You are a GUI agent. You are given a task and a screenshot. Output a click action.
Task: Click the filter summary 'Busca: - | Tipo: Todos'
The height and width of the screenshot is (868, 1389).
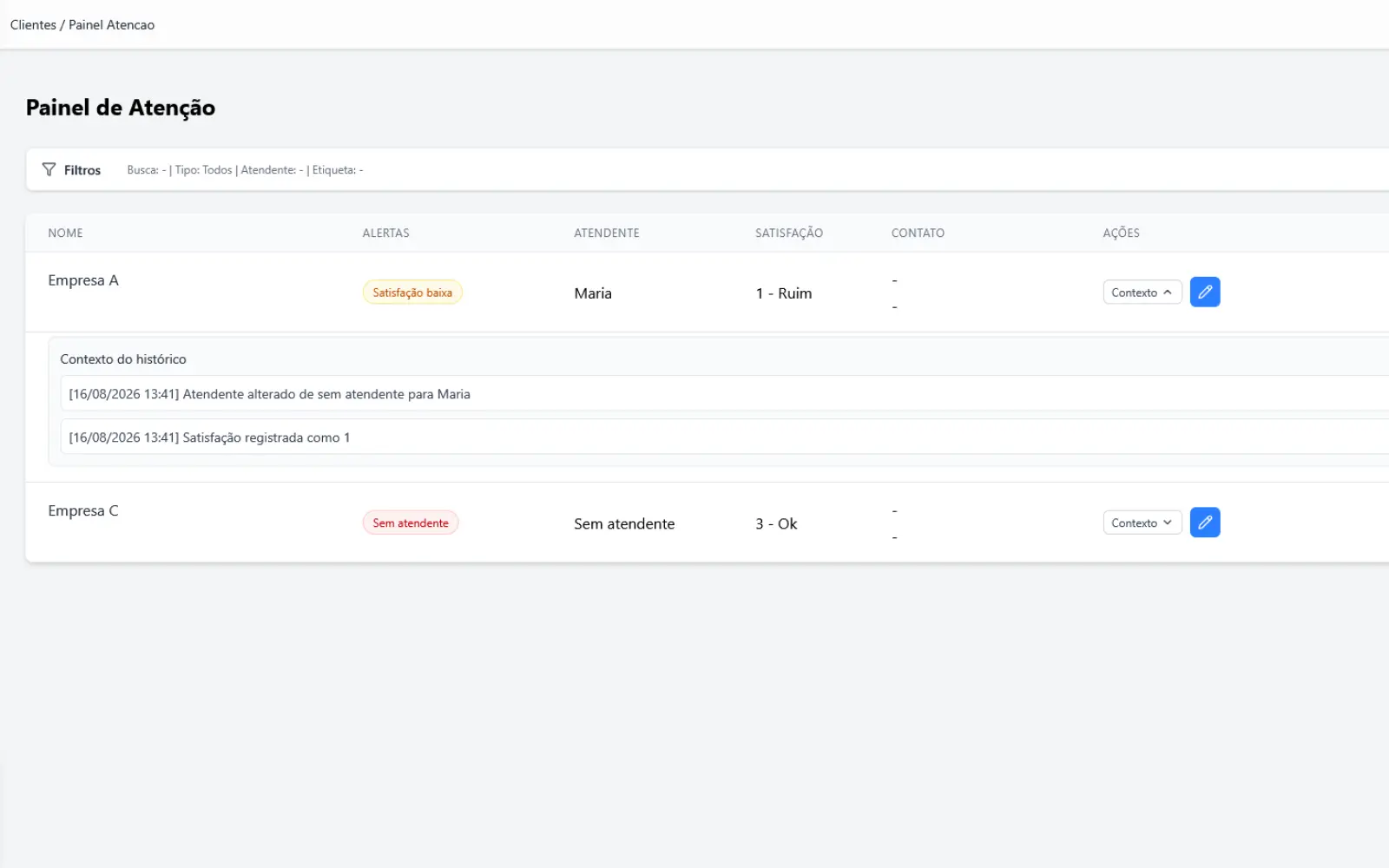[x=180, y=170]
